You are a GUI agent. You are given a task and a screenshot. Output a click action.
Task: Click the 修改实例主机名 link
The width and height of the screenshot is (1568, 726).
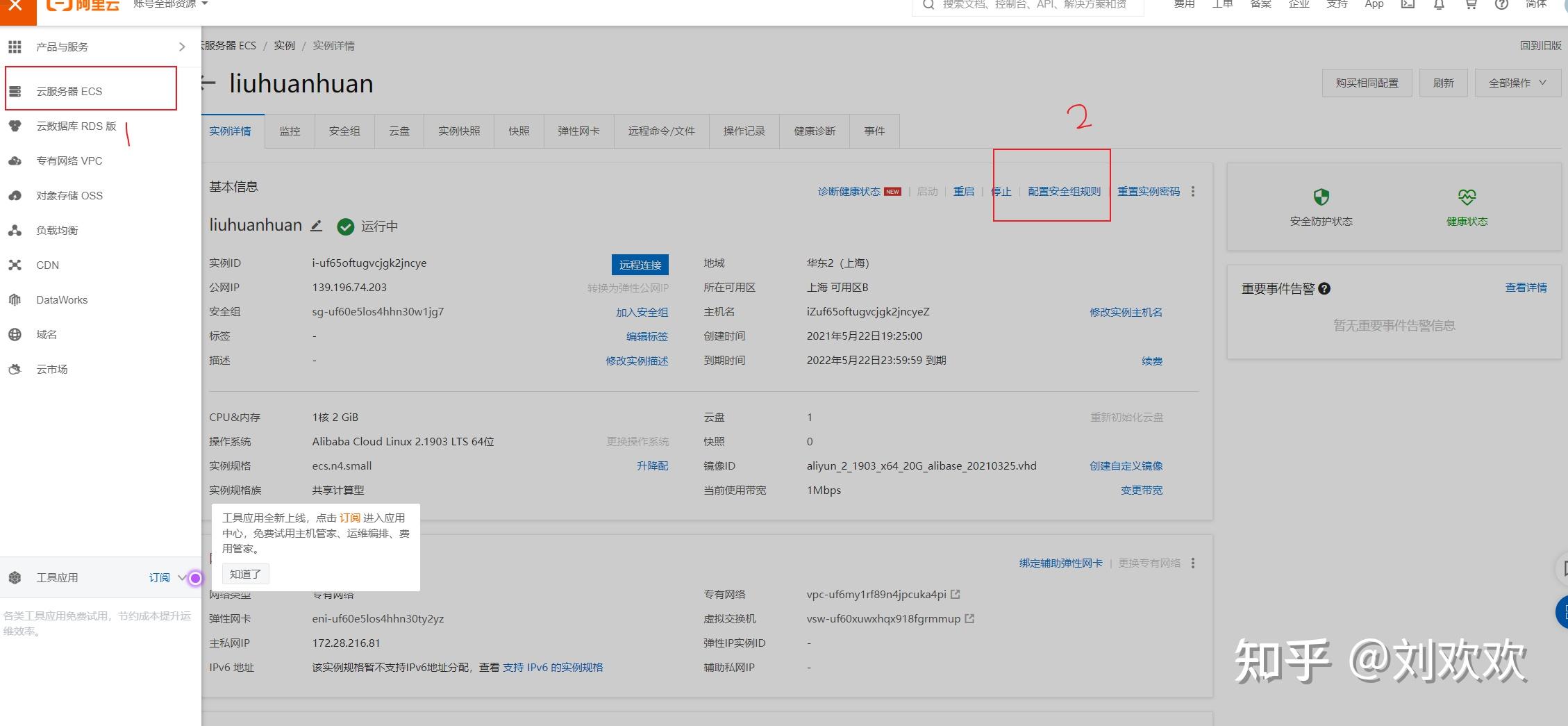pos(1126,312)
